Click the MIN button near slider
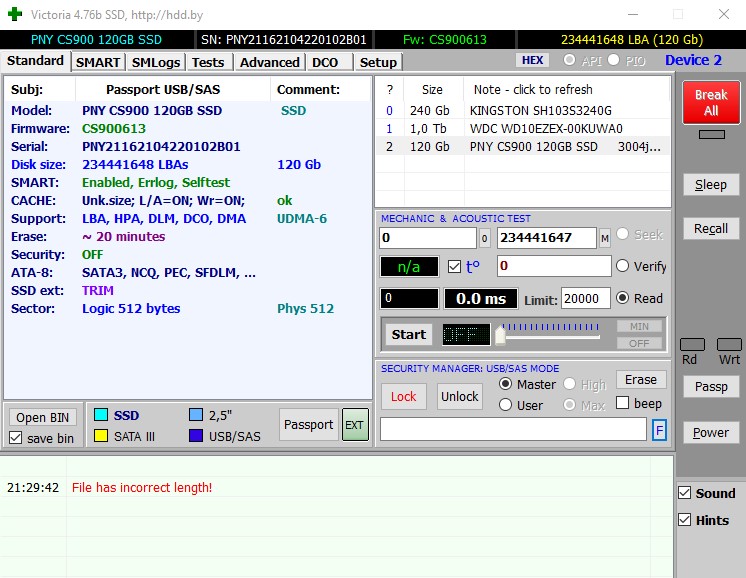The image size is (746, 578). (639, 326)
